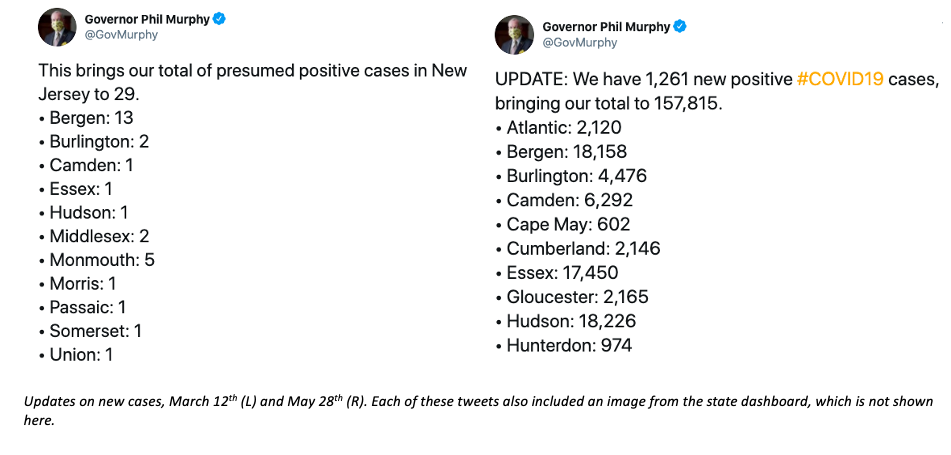Click @GovMurphy handle in left tweet
Screen dimensions: 951x455
[121, 35]
